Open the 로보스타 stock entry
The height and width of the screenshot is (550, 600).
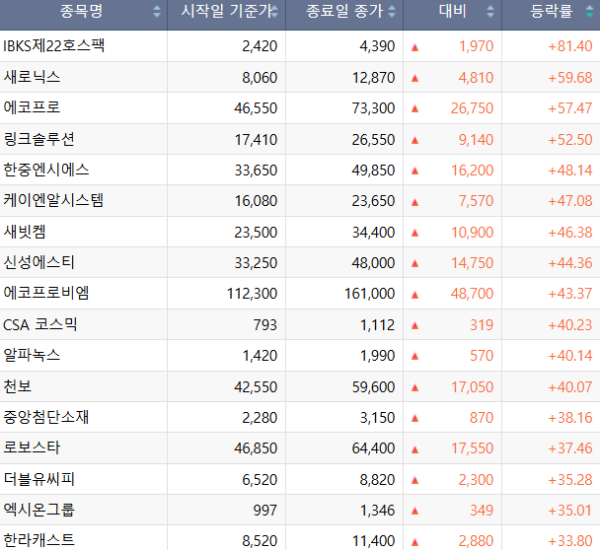32,449
